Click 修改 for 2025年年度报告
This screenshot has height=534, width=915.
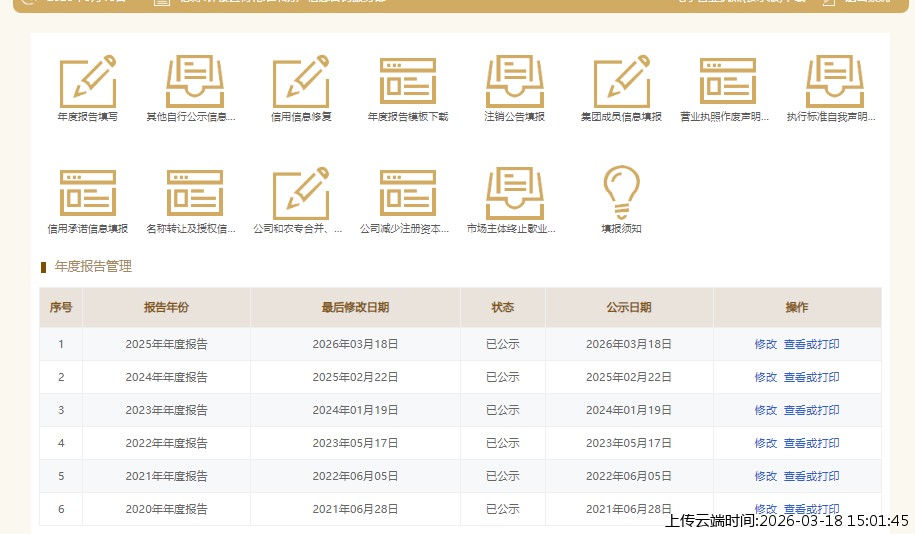pyautogui.click(x=765, y=344)
